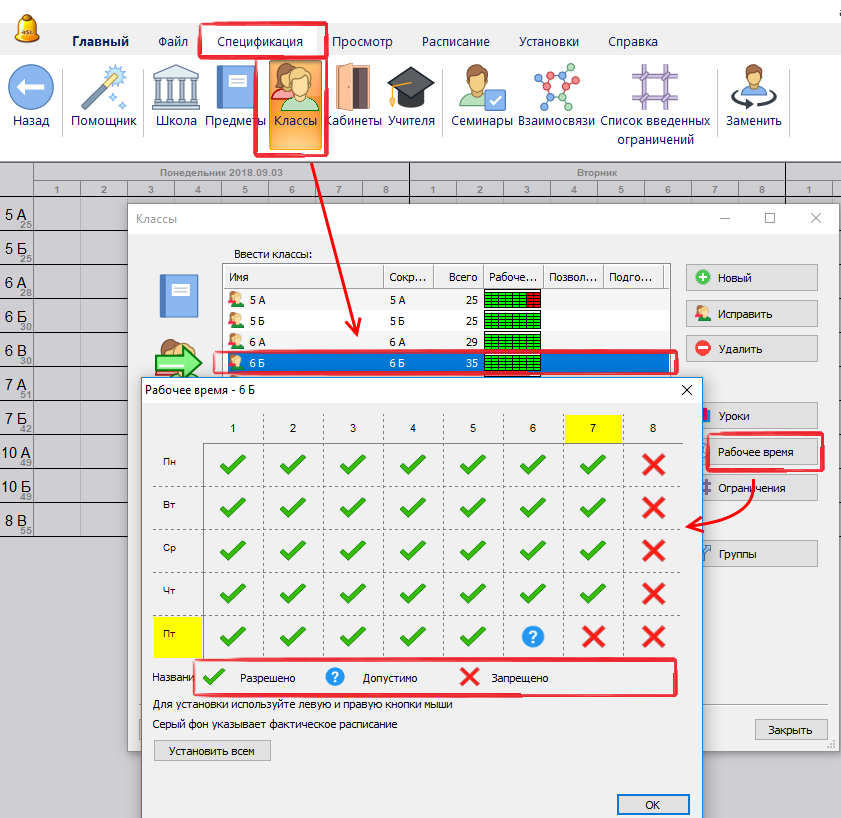Image resolution: width=841 pixels, height=818 pixels.
Task: Click Список введенных ограничений icon
Action: [x=655, y=88]
